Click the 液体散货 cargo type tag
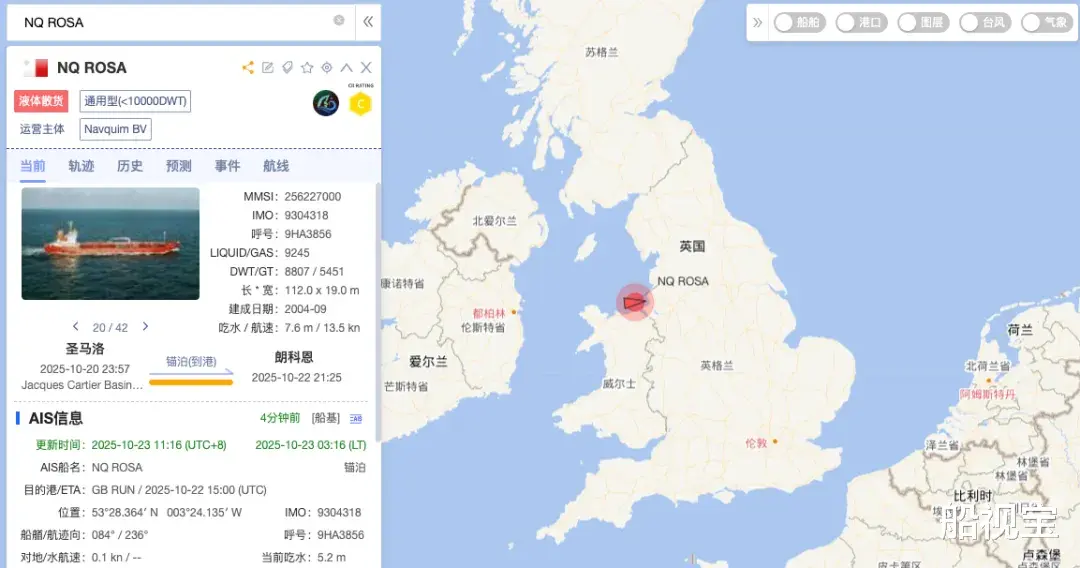1080x568 pixels. (41, 101)
